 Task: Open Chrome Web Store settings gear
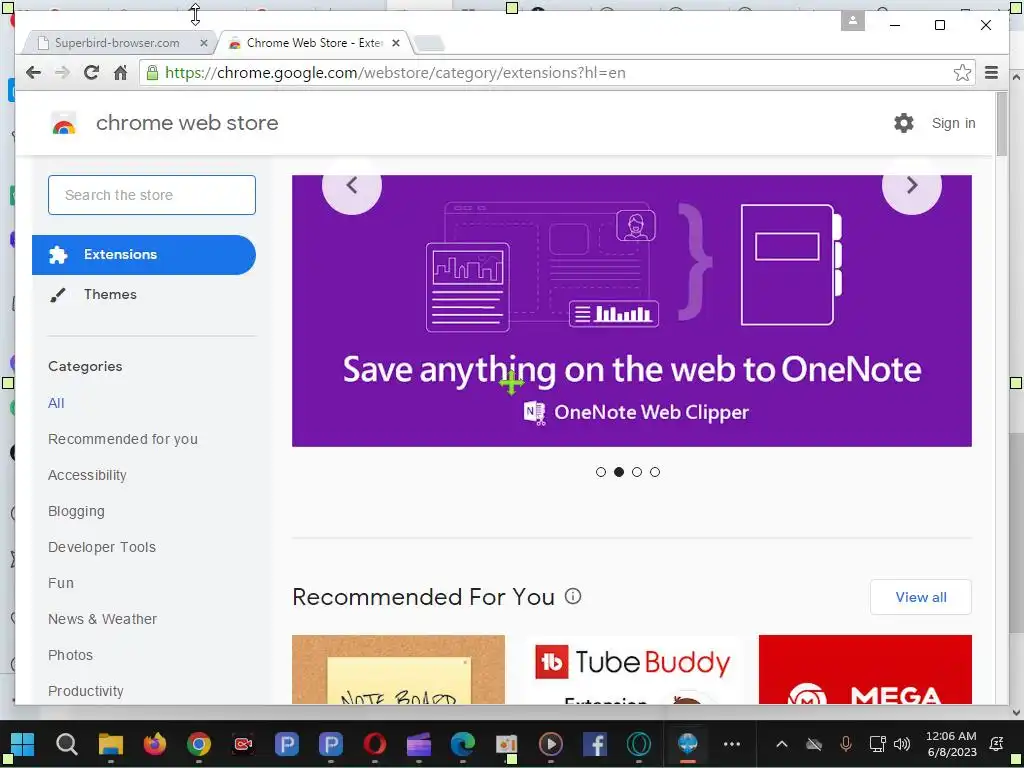pos(904,123)
